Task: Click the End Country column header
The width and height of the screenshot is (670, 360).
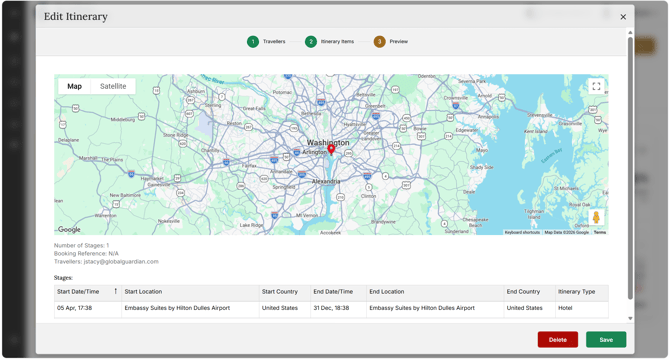Action: [529, 292]
